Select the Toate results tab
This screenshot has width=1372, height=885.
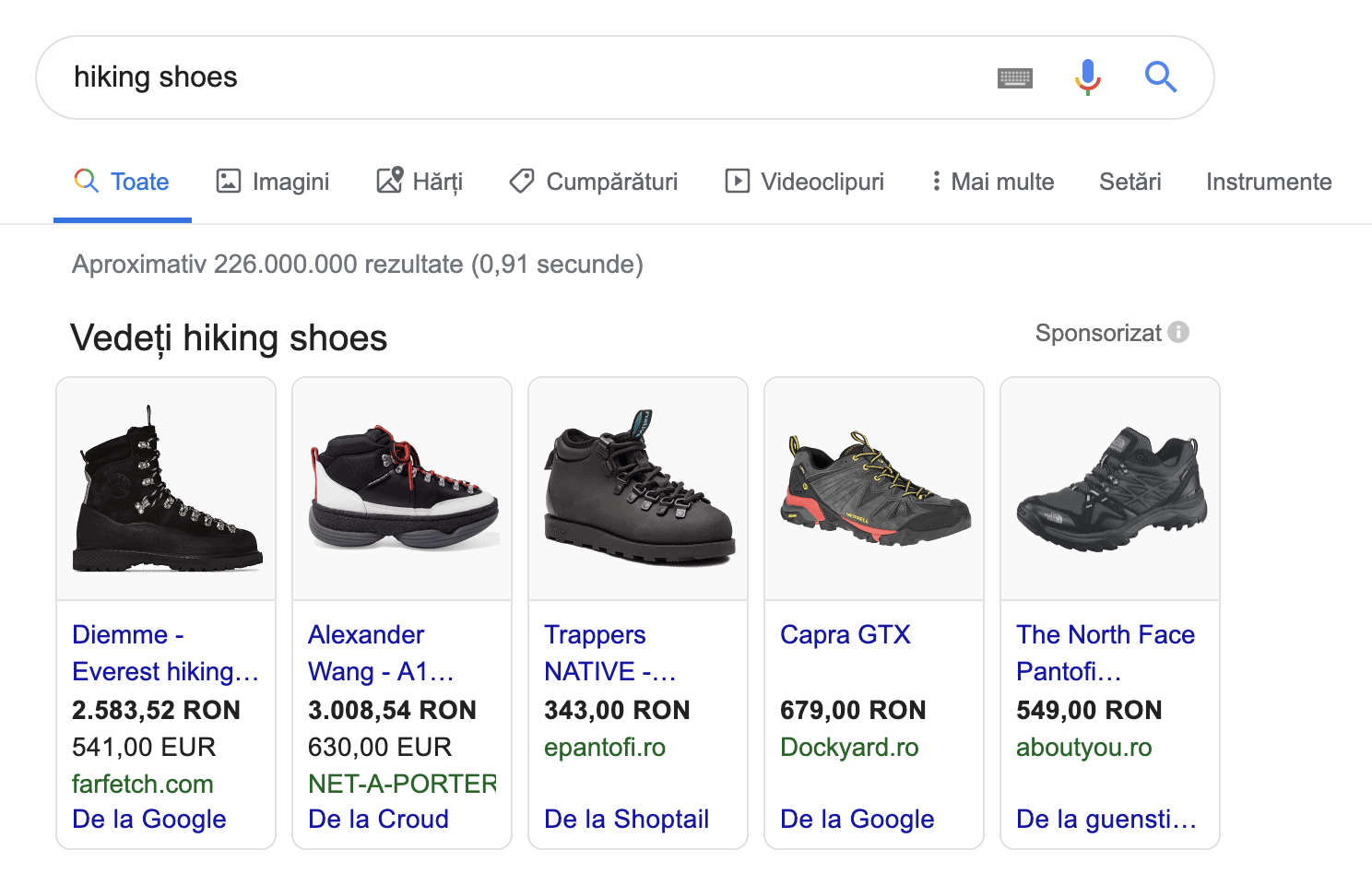(123, 182)
